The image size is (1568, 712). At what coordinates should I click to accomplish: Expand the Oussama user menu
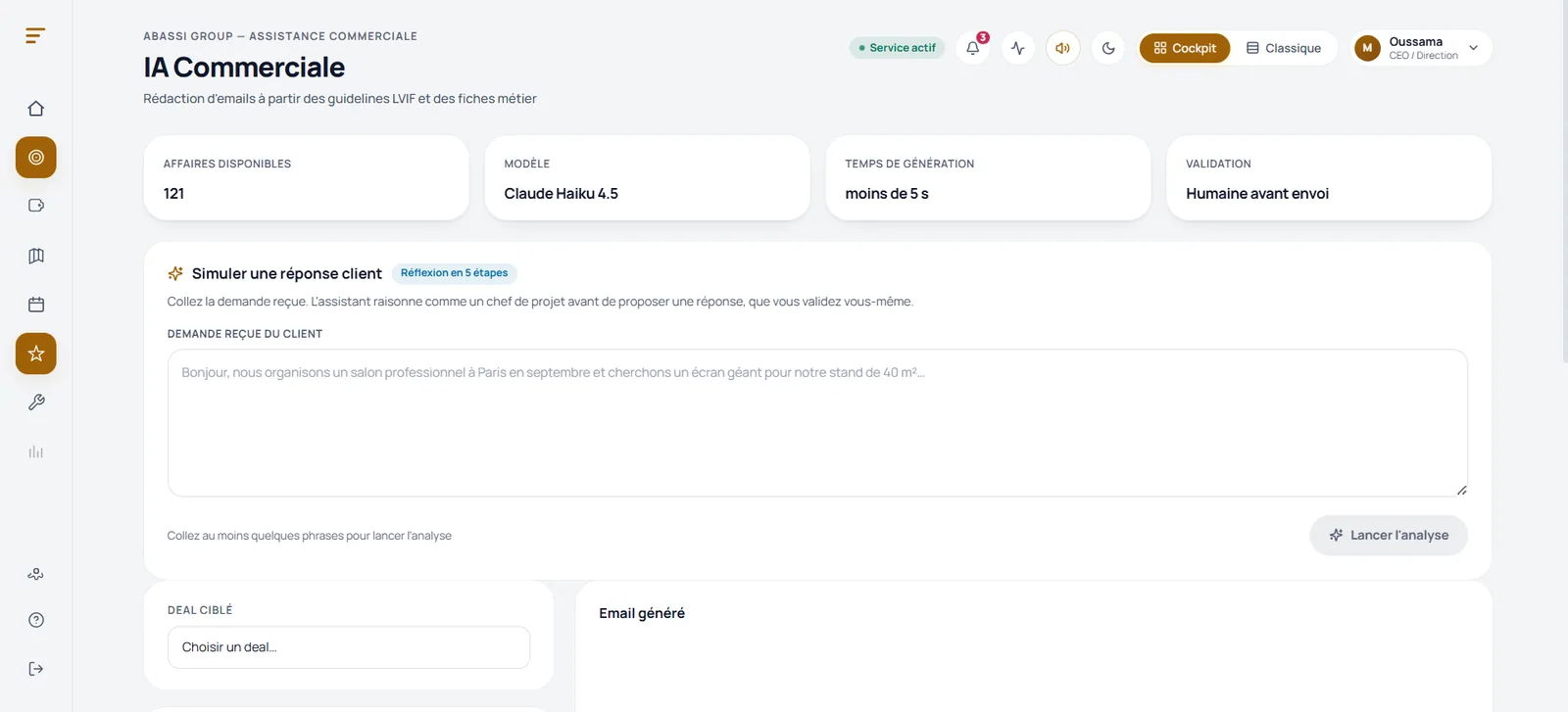click(1421, 48)
